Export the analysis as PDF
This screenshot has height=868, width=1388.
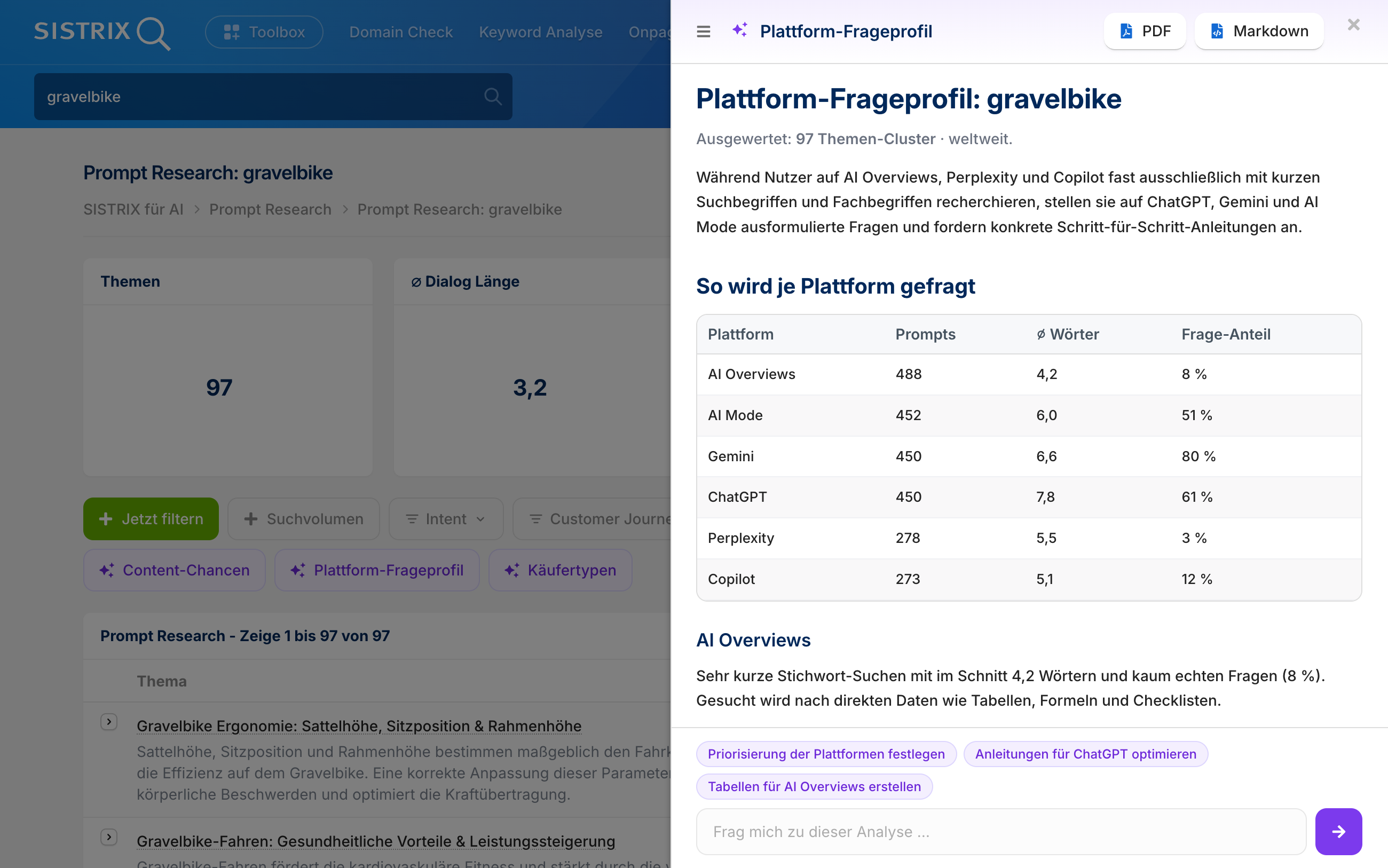[x=1145, y=31]
